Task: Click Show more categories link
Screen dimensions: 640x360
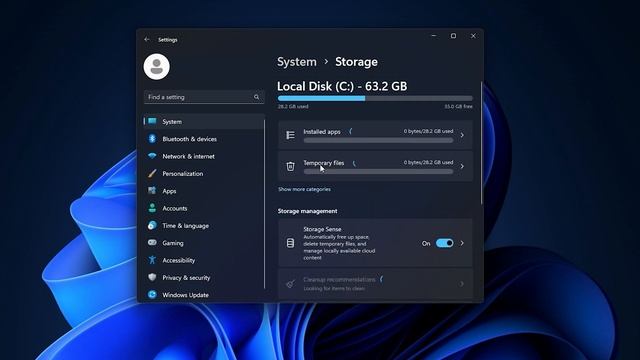Action: (x=304, y=189)
